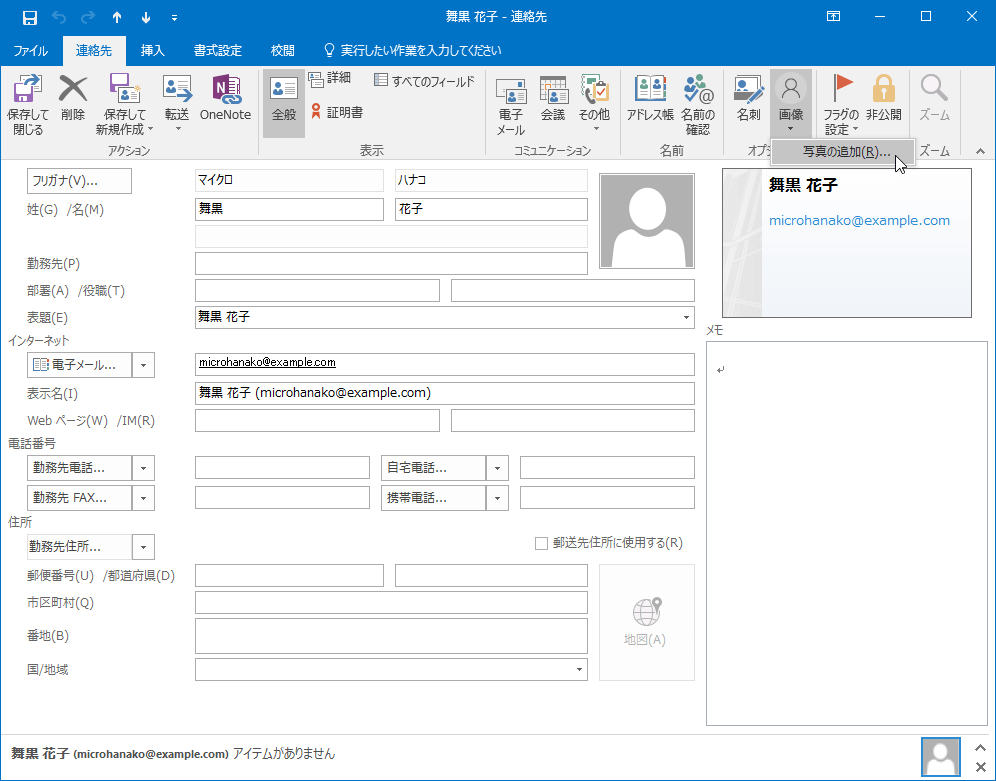Enable use as mailing address checkbox
This screenshot has width=996, height=781.
542,543
